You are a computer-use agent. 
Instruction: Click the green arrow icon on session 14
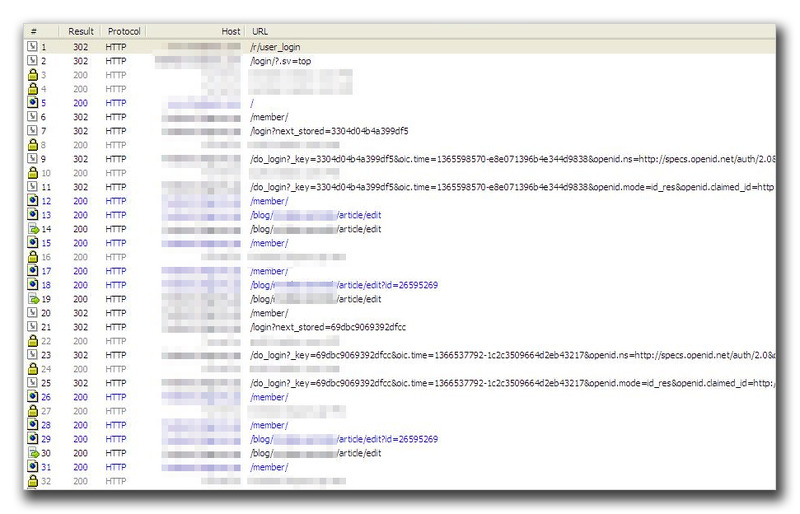click(x=32, y=229)
